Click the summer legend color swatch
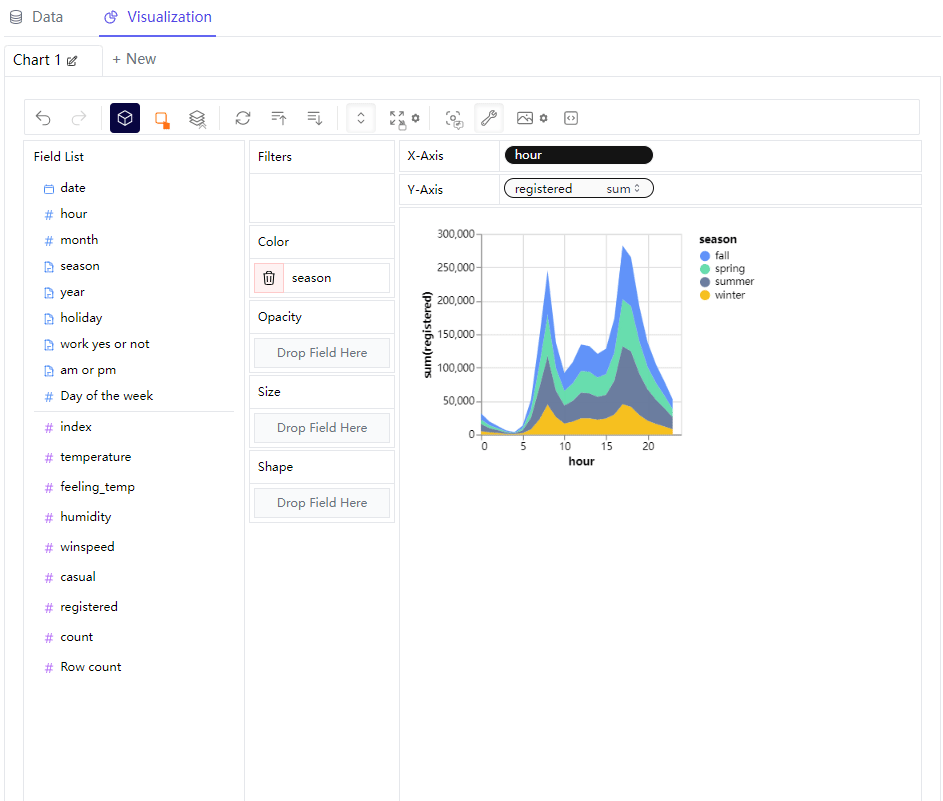Image resolution: width=943 pixels, height=801 pixels. tap(705, 282)
